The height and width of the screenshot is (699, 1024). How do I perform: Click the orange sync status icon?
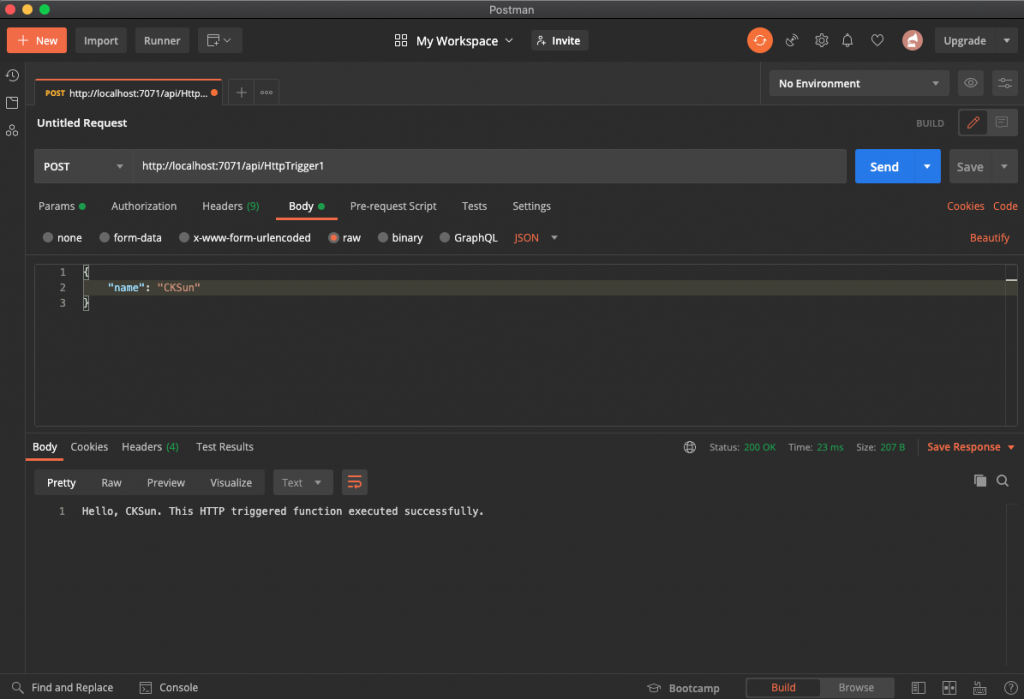point(760,41)
